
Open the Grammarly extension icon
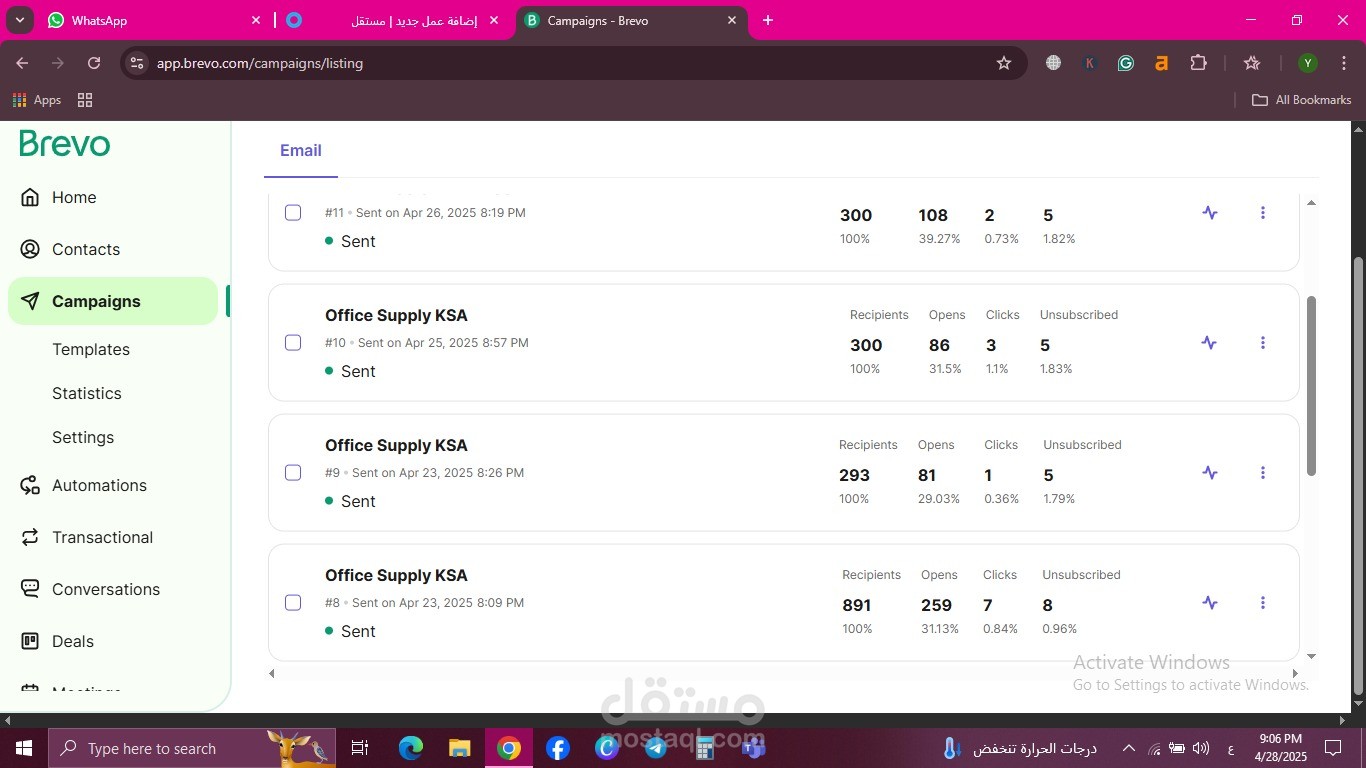[x=1126, y=63]
